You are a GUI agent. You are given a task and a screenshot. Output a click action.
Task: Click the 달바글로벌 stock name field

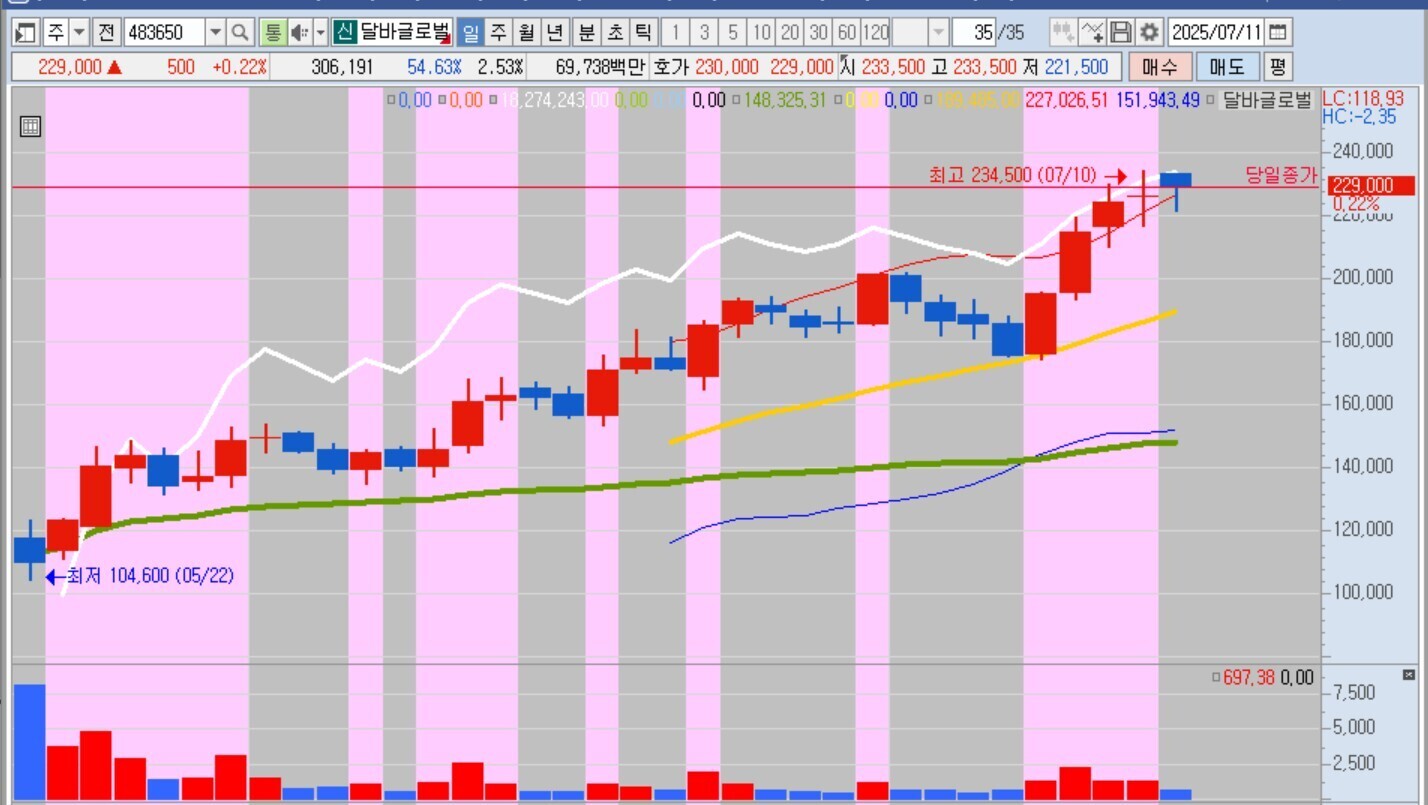[406, 32]
